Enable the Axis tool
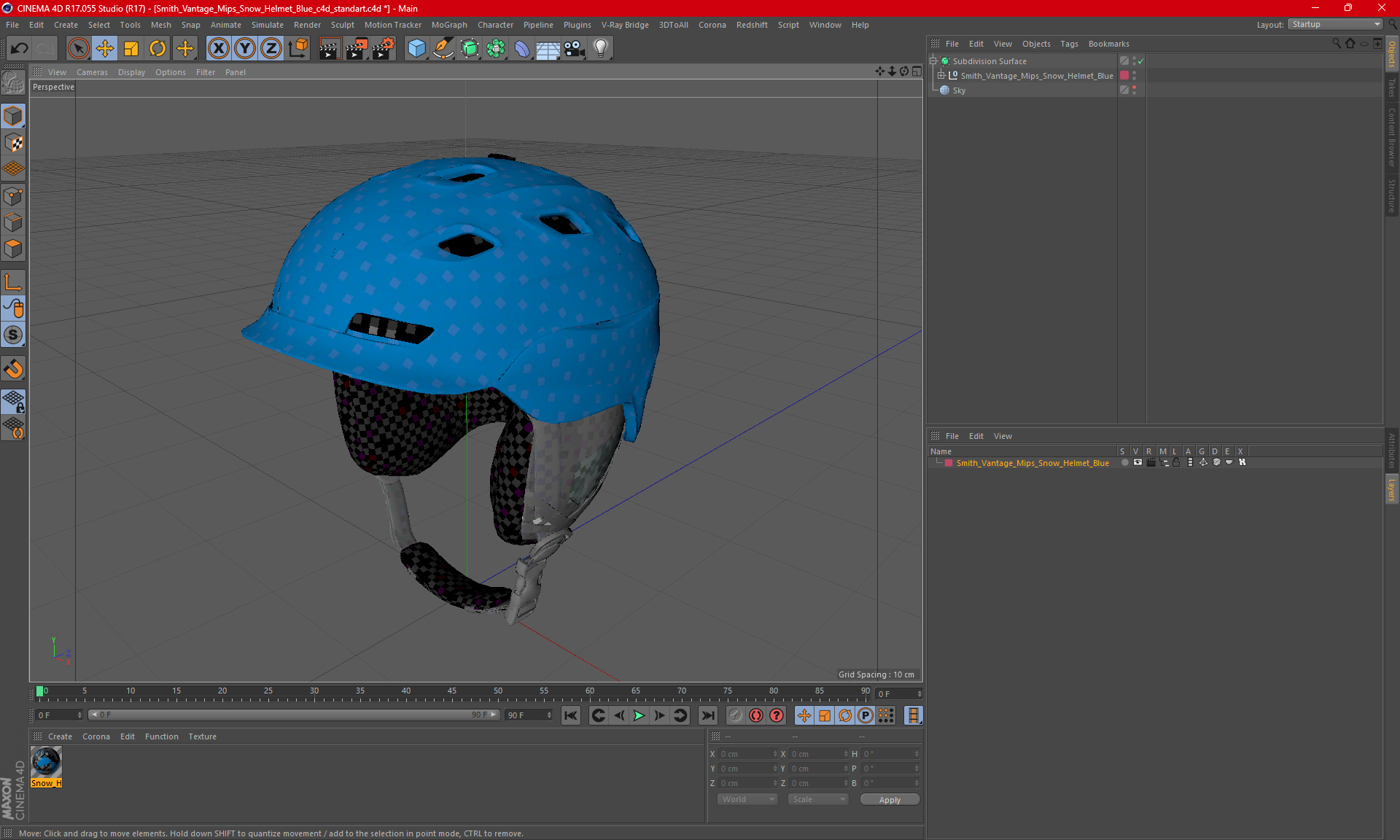The width and height of the screenshot is (1400, 840). pos(13,282)
